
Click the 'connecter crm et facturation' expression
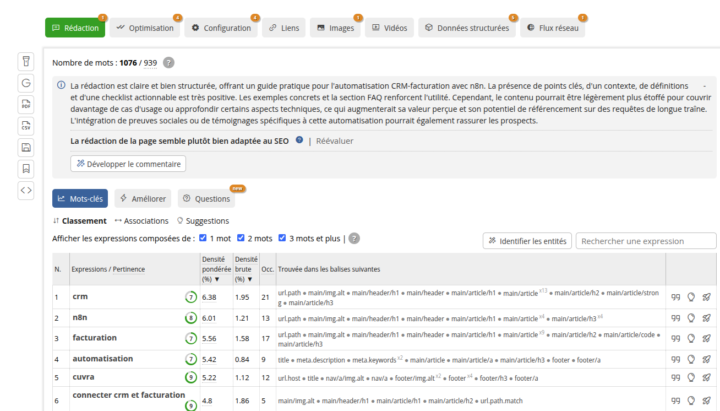point(129,394)
